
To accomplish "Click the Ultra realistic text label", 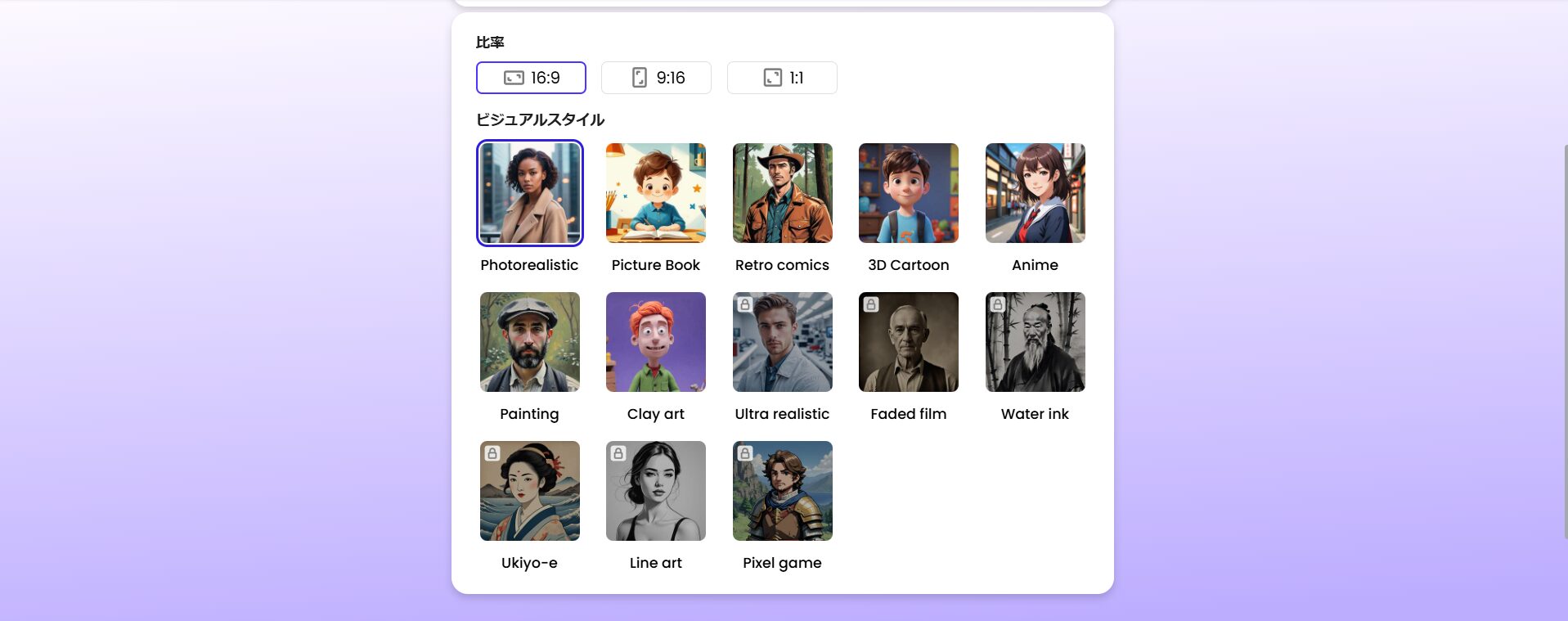I will (782, 414).
